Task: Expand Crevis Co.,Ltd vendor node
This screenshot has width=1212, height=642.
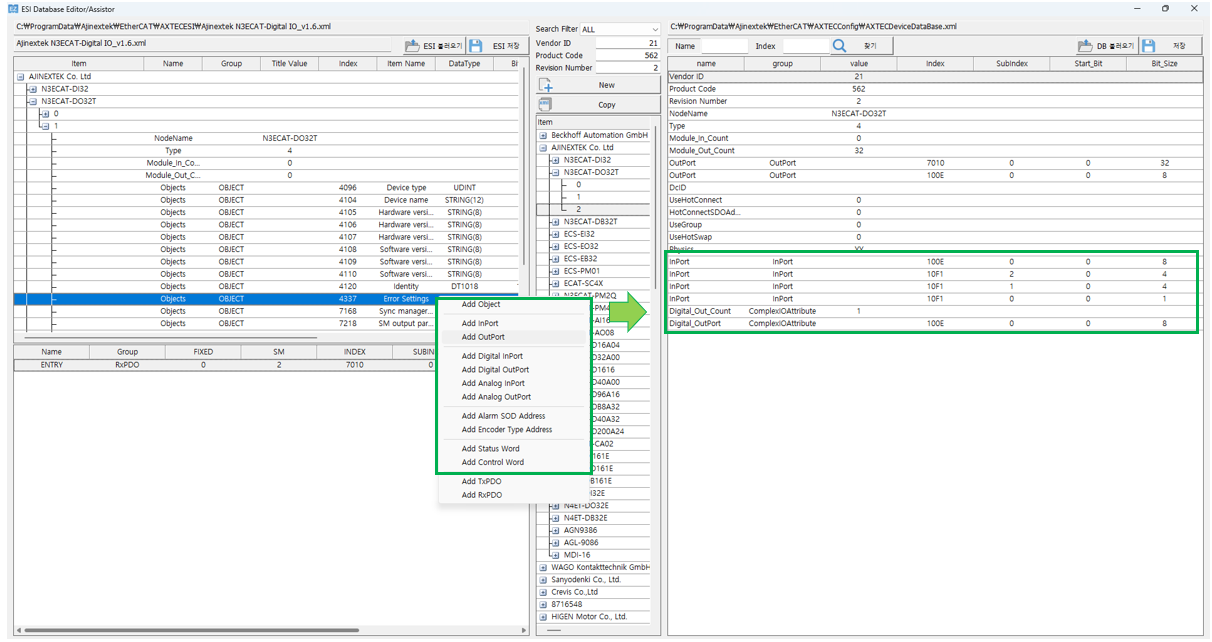Action: pyautogui.click(x=543, y=592)
